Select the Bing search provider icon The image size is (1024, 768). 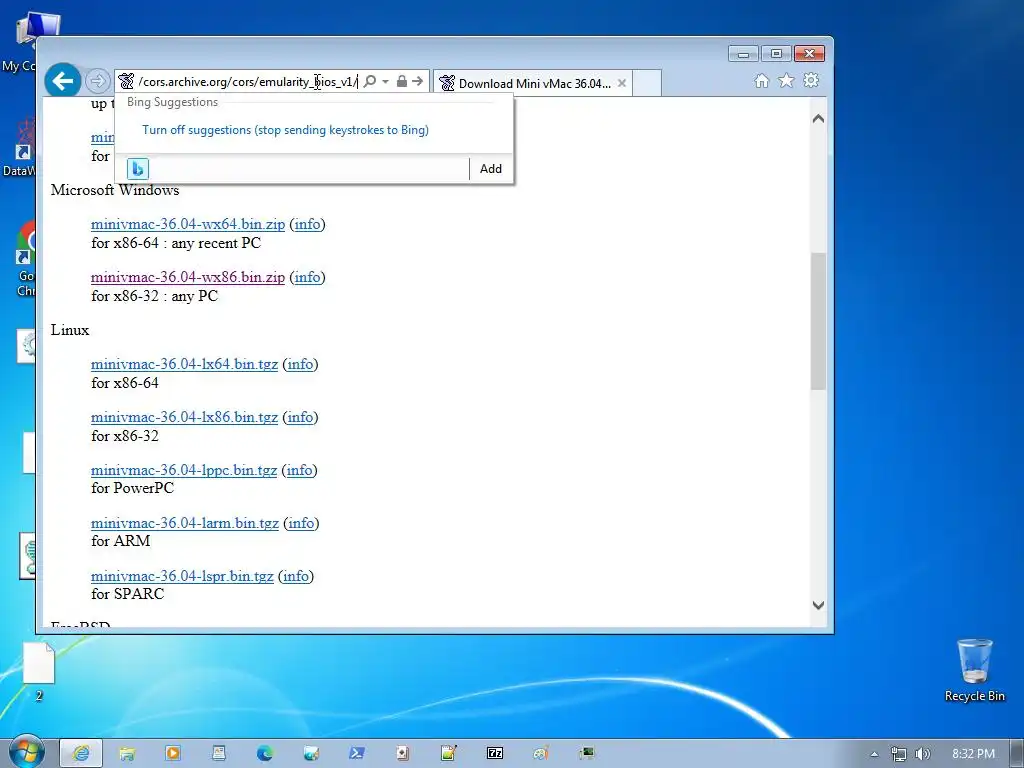[138, 168]
